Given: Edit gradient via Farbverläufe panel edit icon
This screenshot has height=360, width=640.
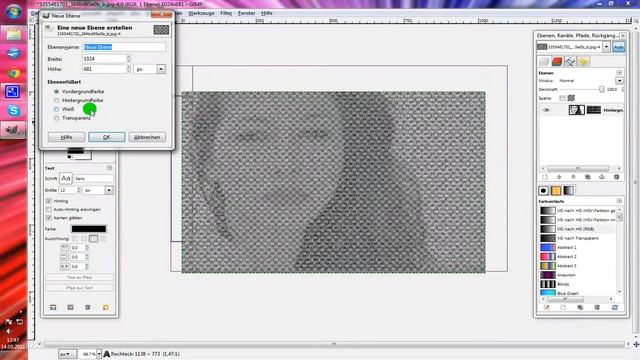Looking at the screenshot, I should 547,307.
